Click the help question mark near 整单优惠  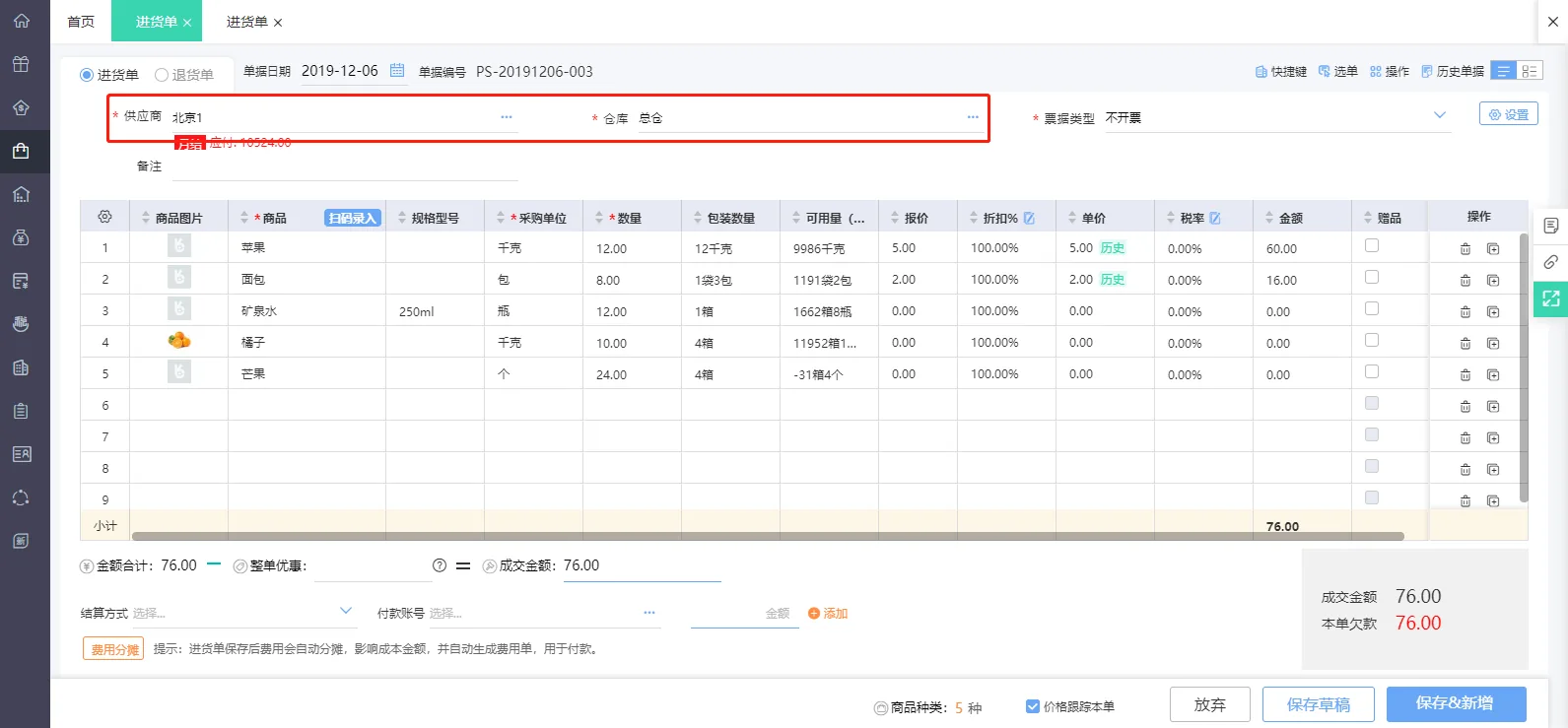coord(440,565)
